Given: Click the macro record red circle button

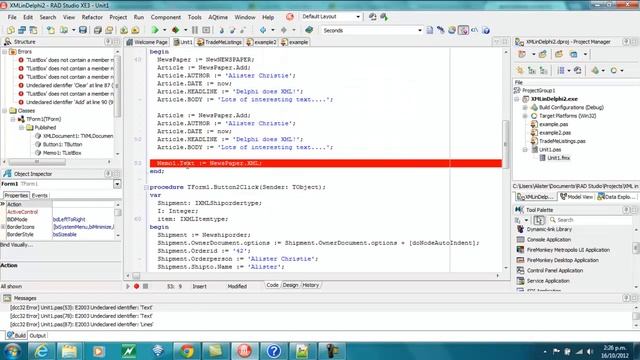Looking at the screenshot, I should 137,287.
